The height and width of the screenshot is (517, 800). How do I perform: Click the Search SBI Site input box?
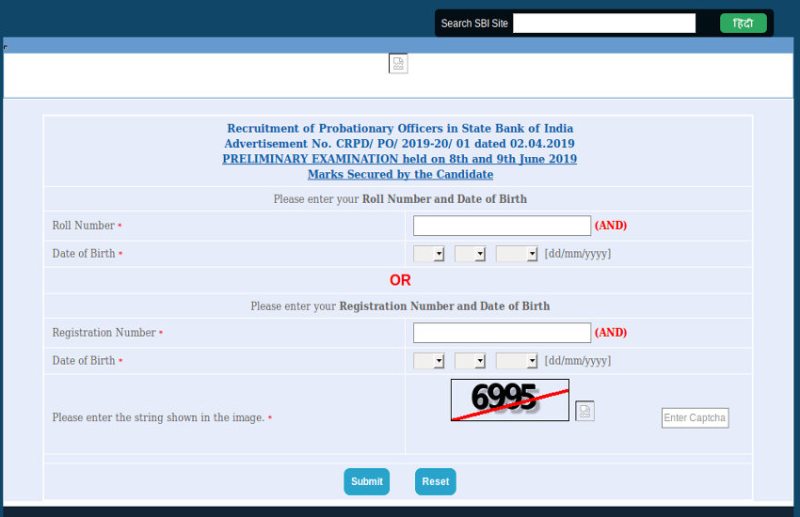(604, 23)
